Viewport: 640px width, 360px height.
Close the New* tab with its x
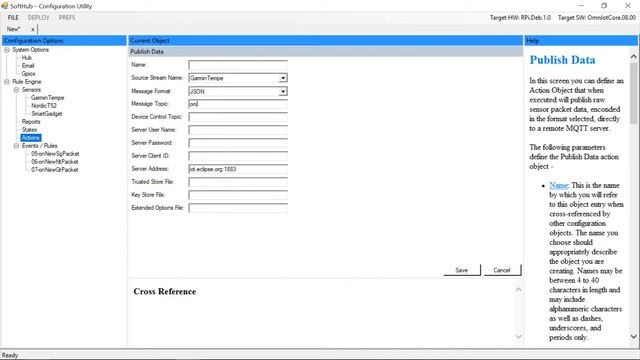click(33, 29)
